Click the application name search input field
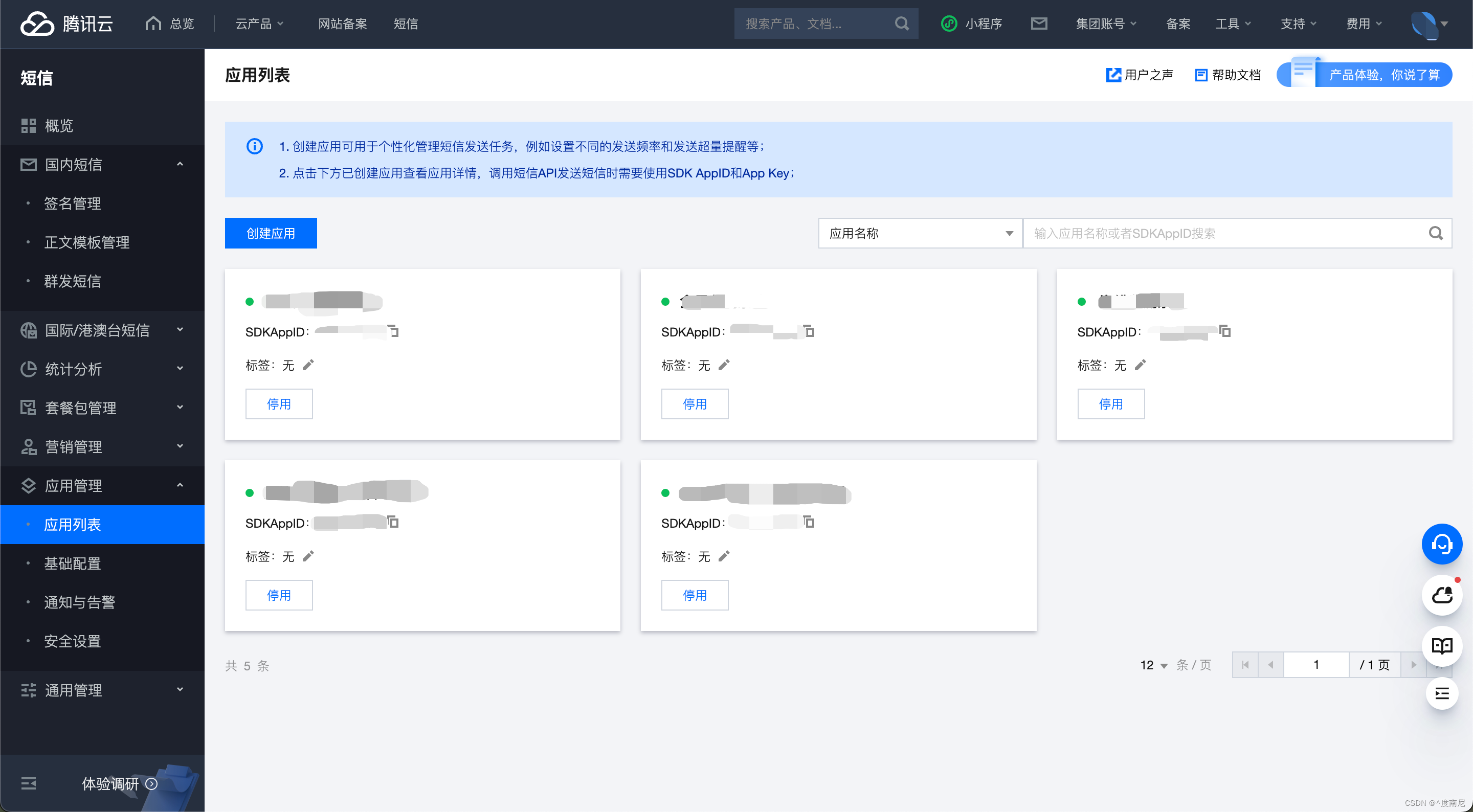Image resolution: width=1473 pixels, height=812 pixels. point(1224,233)
